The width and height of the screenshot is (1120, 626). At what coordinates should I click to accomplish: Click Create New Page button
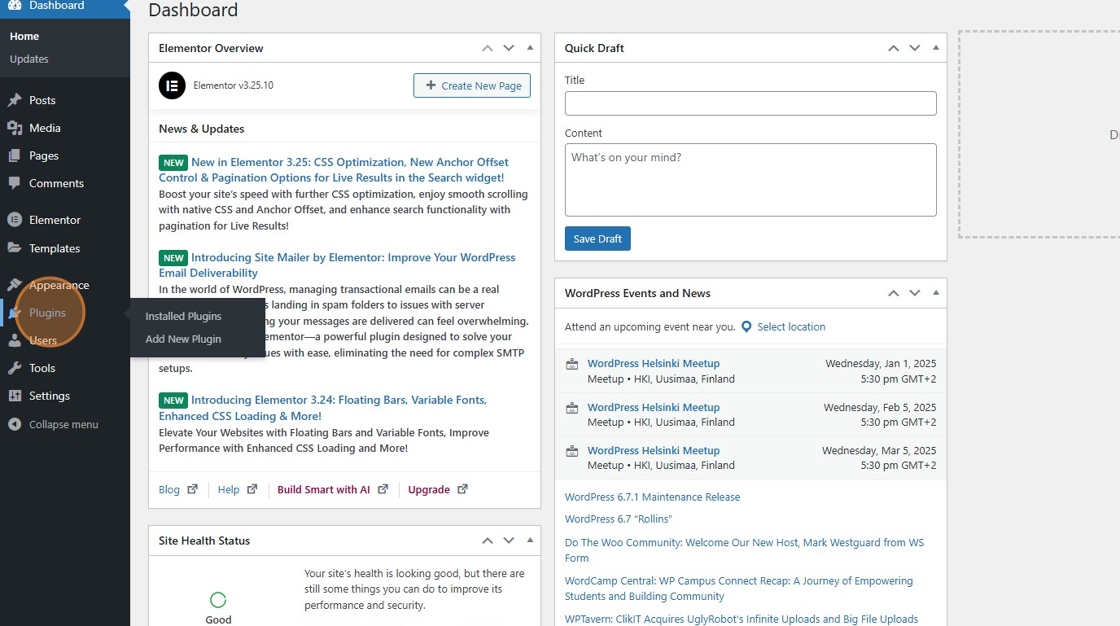pos(472,86)
